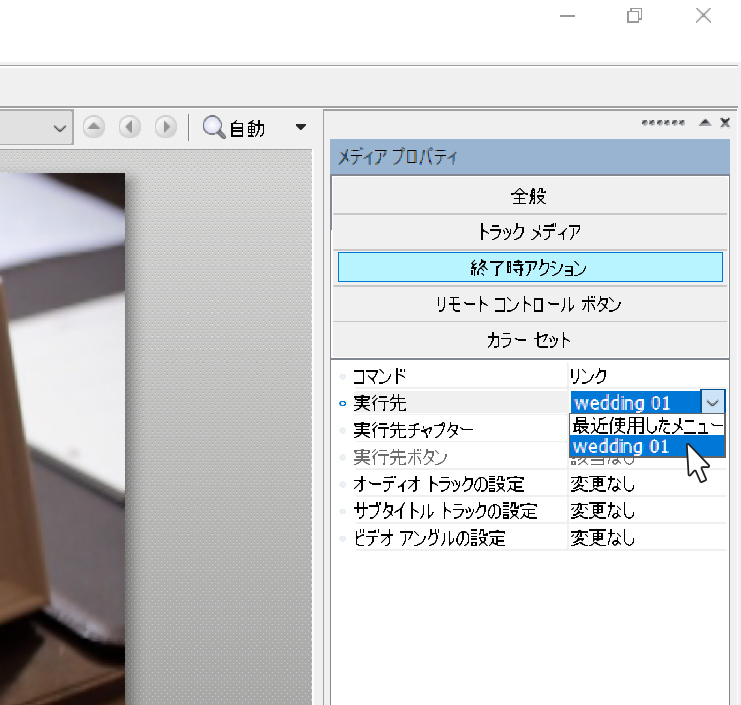Click 変更なし value for ビデオ アングルの設定

click(602, 538)
